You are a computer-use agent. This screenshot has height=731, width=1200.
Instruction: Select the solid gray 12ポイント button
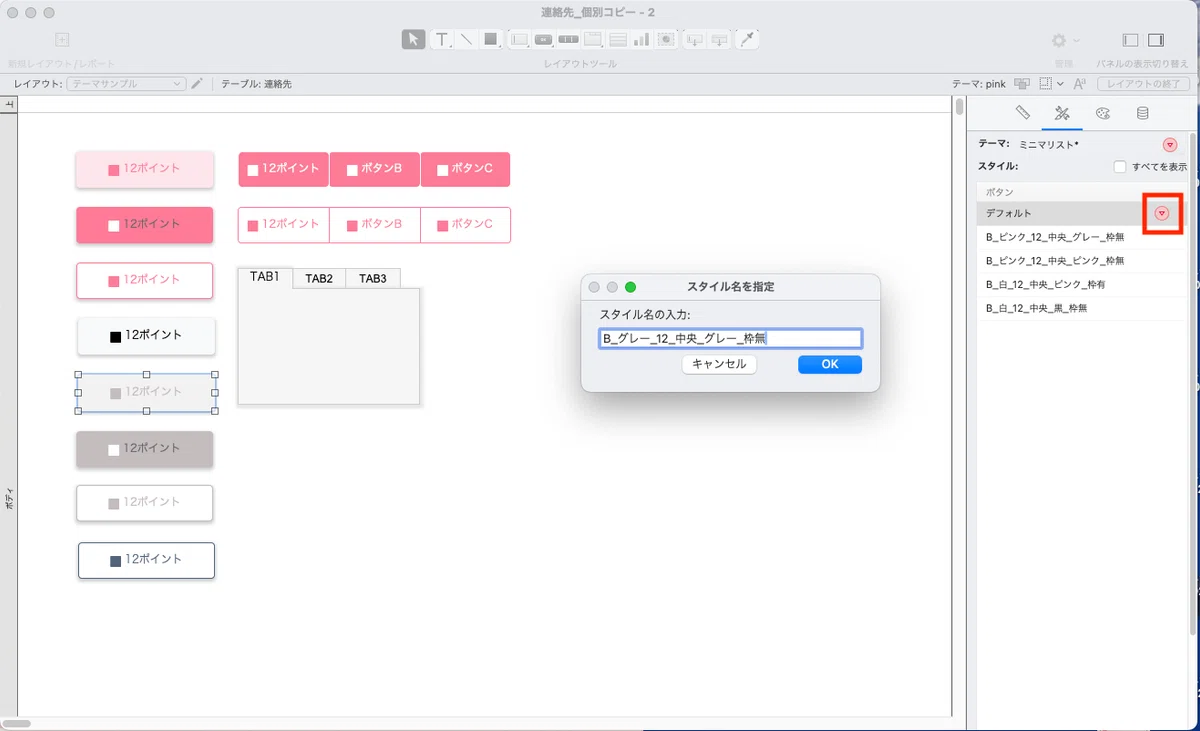(x=145, y=449)
